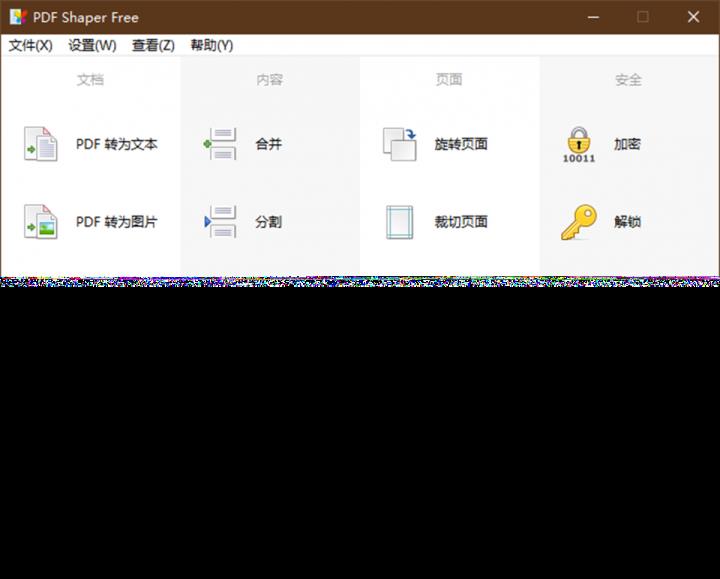This screenshot has height=579, width=720.
Task: Click the golden key unlock icon
Action: [579, 222]
